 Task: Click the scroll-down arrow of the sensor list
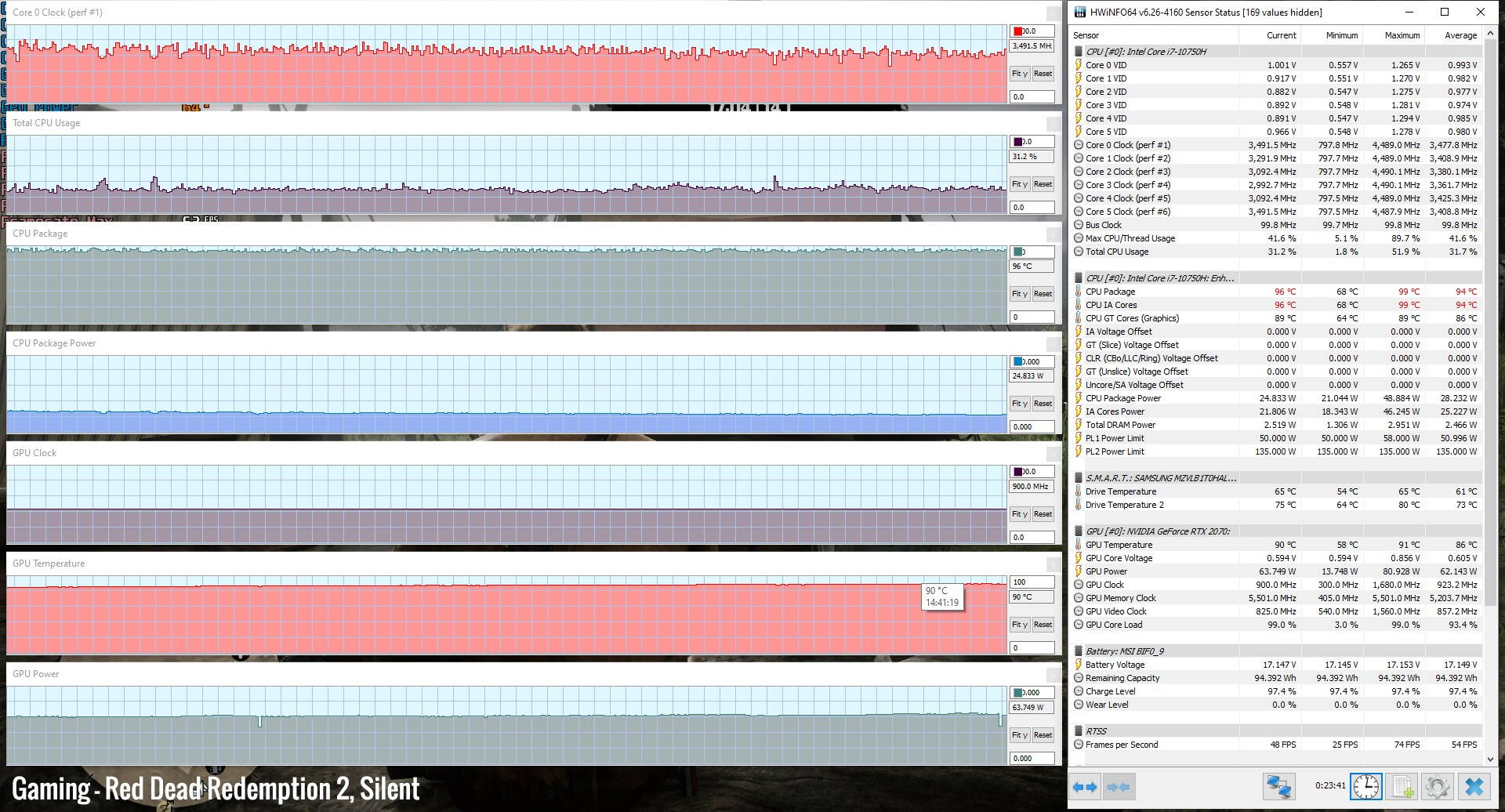click(1490, 759)
